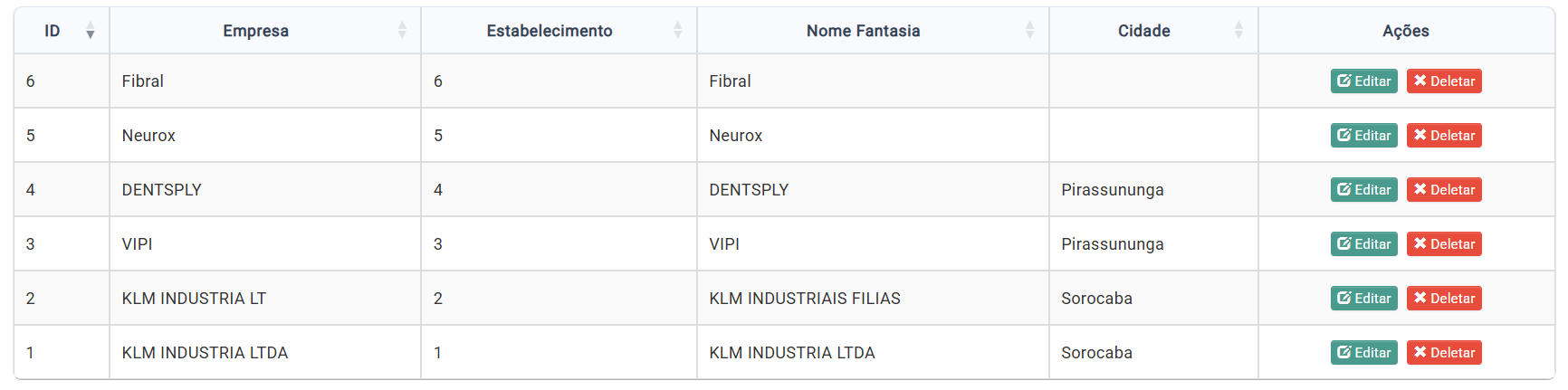Screen dimensions: 1568x390
Task: Click Nome Fantasia sort arrows
Action: (x=1029, y=31)
